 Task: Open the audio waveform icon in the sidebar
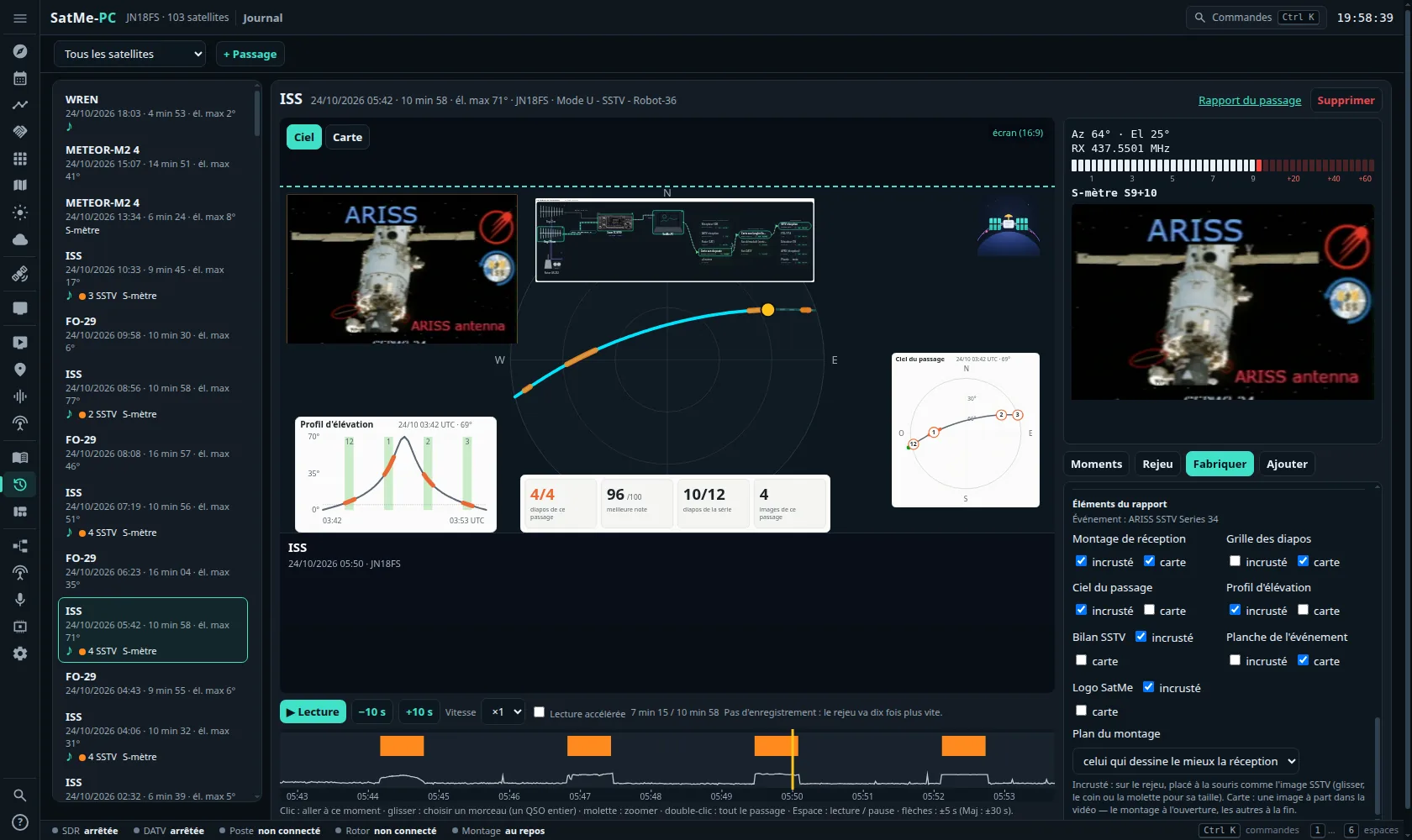[20, 396]
